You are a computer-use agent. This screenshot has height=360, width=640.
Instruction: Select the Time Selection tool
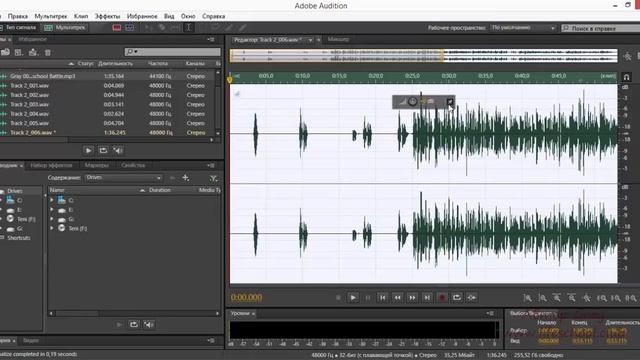coord(189,28)
